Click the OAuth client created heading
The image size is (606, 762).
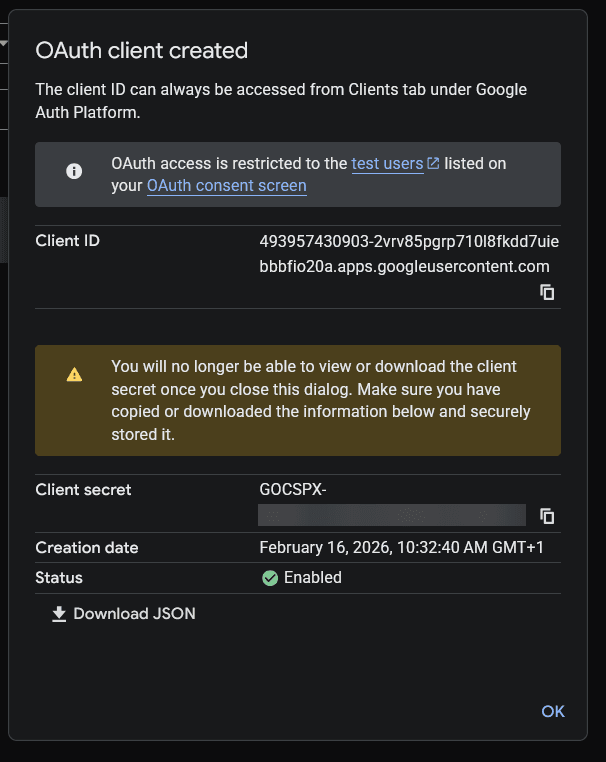point(141,50)
